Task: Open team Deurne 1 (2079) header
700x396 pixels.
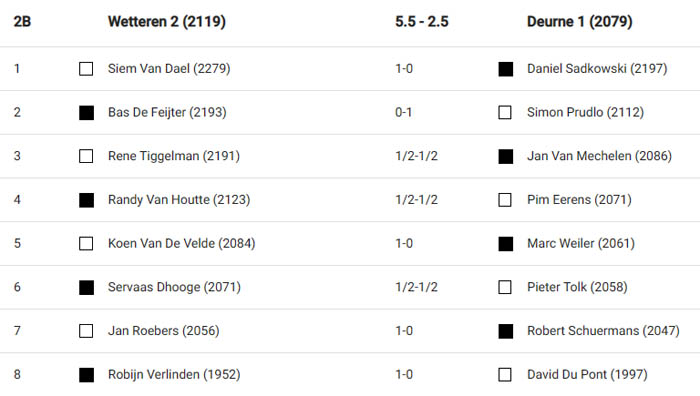Action: click(x=579, y=21)
